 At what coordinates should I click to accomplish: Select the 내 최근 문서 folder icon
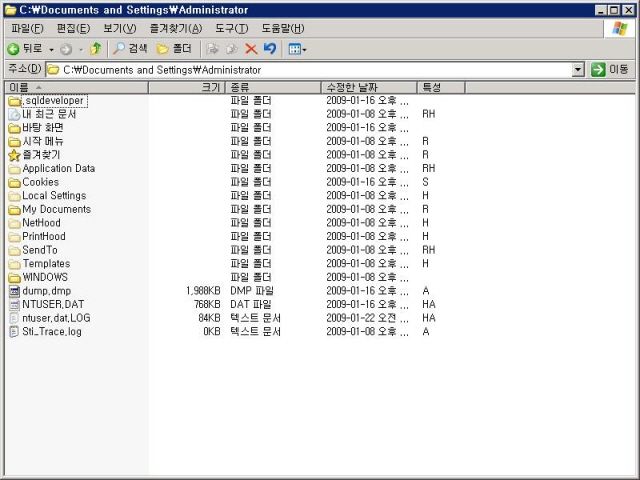point(14,115)
